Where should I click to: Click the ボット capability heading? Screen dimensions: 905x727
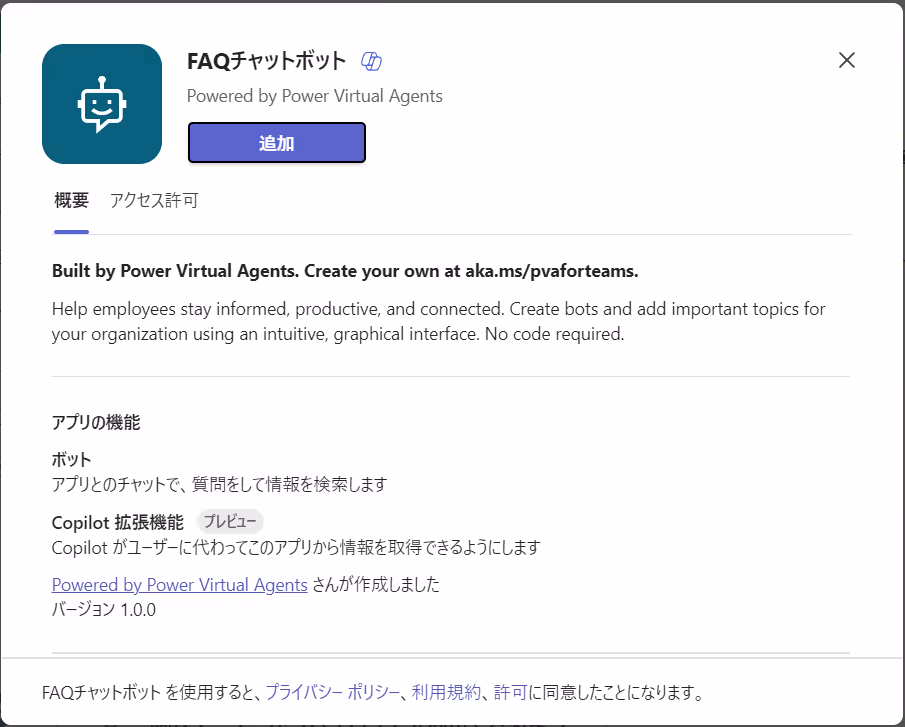coord(72,459)
